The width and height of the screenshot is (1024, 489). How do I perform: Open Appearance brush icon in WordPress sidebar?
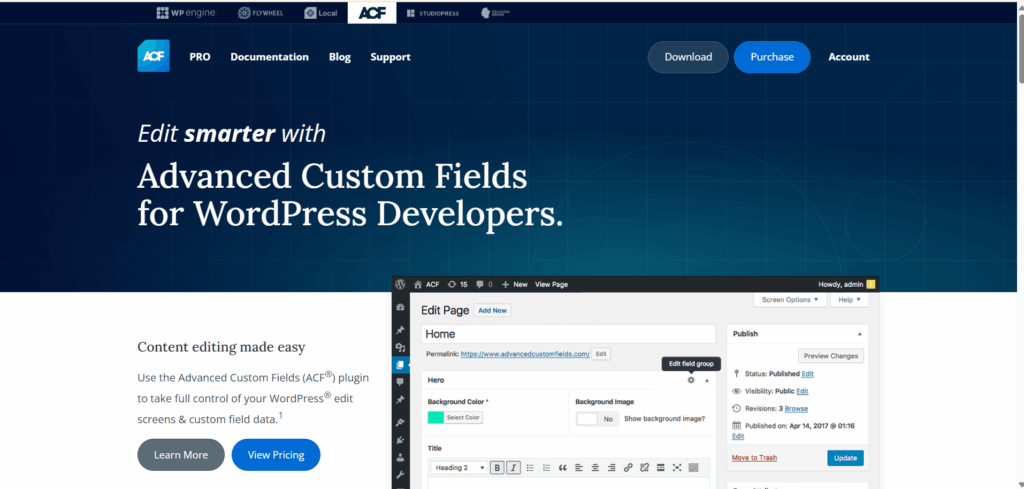click(400, 422)
